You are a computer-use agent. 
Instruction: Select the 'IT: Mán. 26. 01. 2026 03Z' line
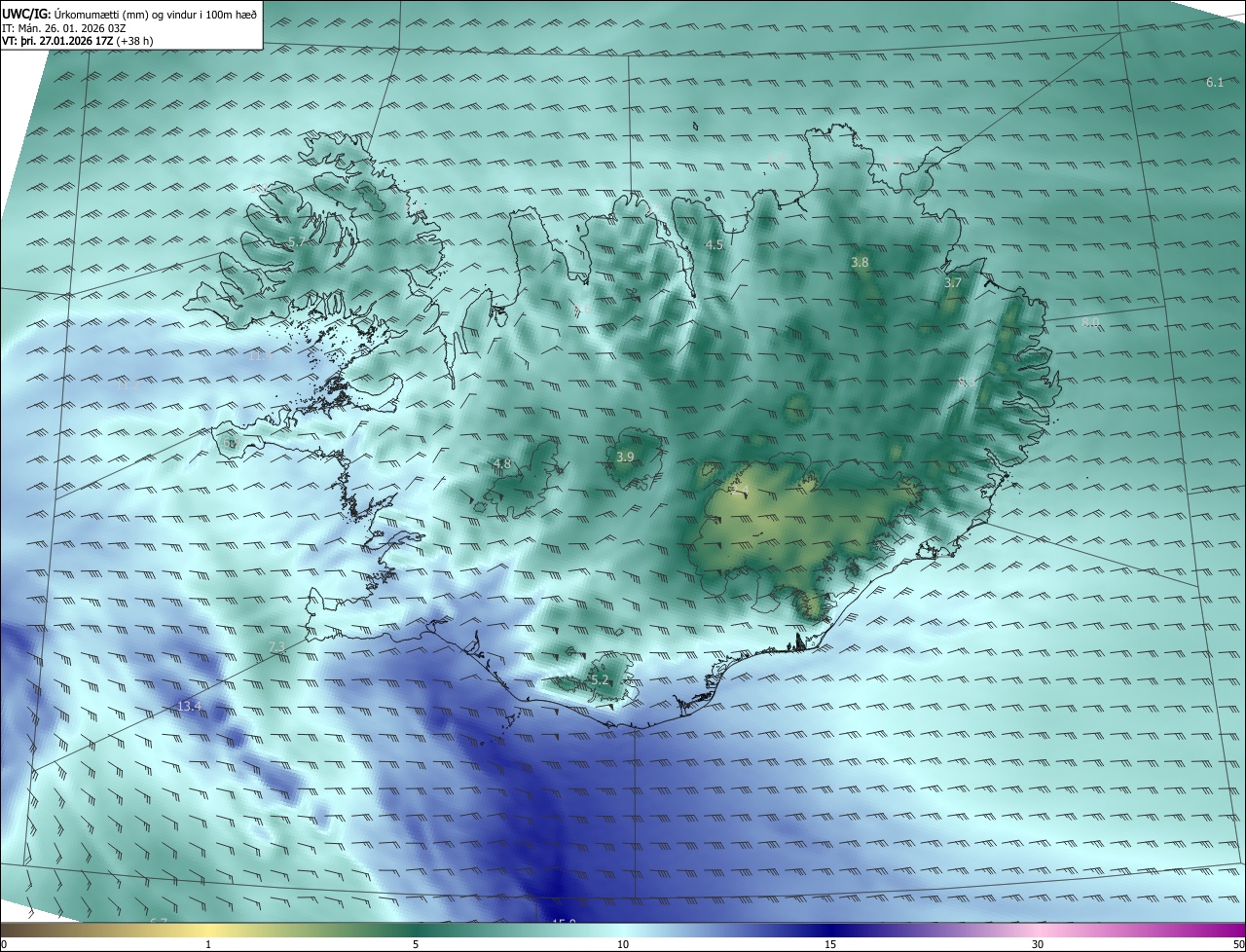pos(66,28)
